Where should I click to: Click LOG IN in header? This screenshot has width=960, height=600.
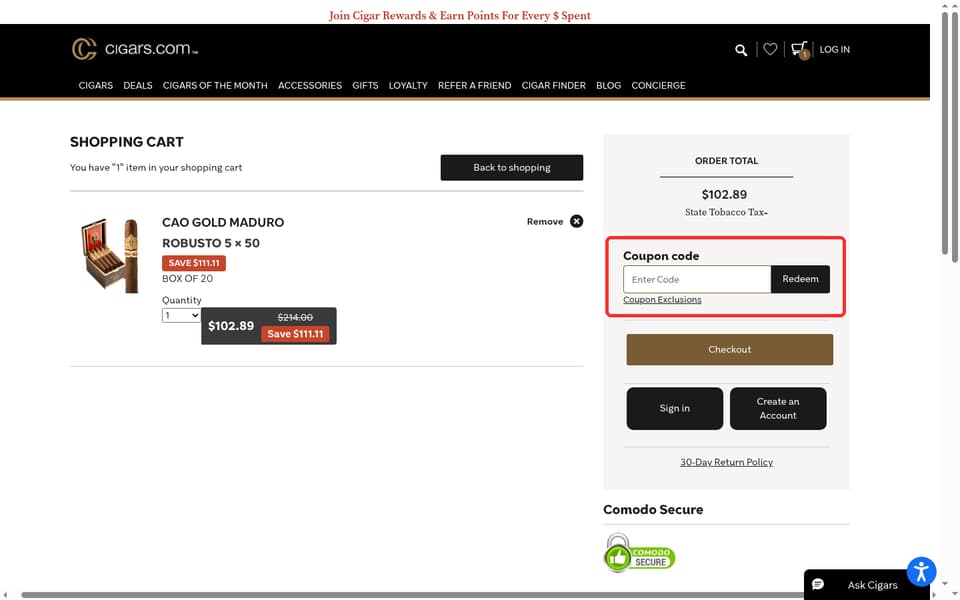[x=834, y=50]
